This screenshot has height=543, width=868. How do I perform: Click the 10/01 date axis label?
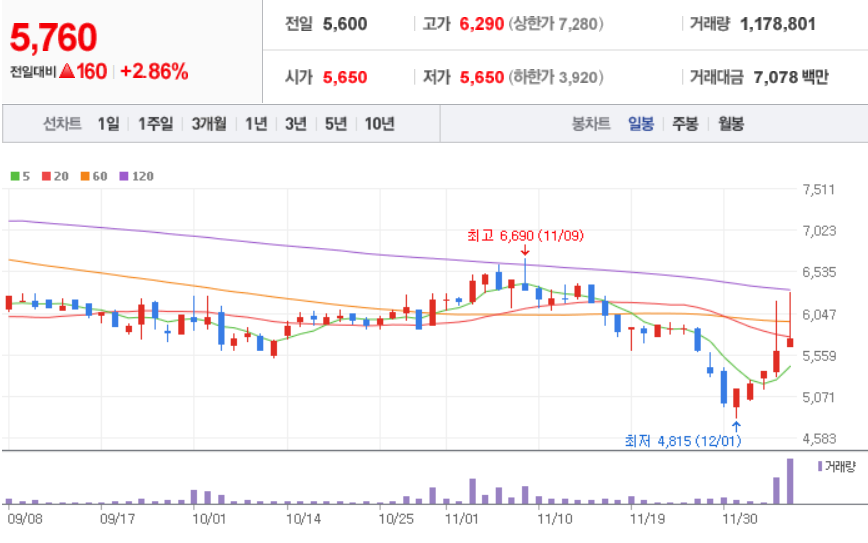click(x=209, y=519)
